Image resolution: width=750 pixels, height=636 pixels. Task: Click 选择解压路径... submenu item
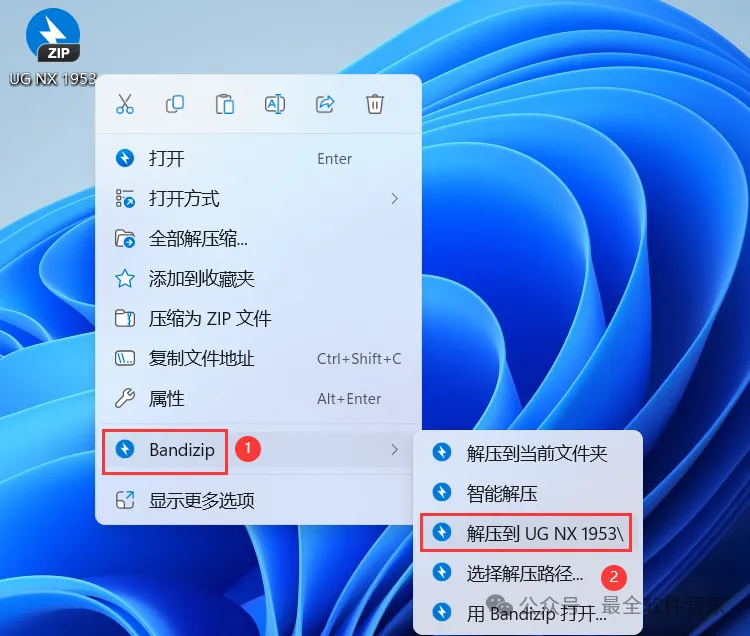pos(527,573)
